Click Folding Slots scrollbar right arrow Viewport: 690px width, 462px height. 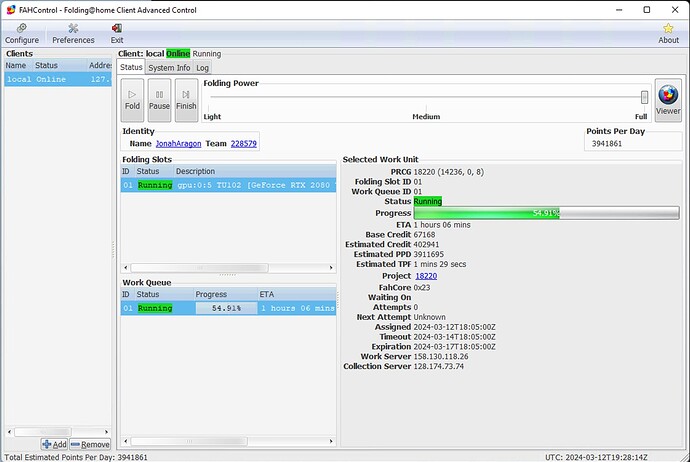(x=331, y=268)
